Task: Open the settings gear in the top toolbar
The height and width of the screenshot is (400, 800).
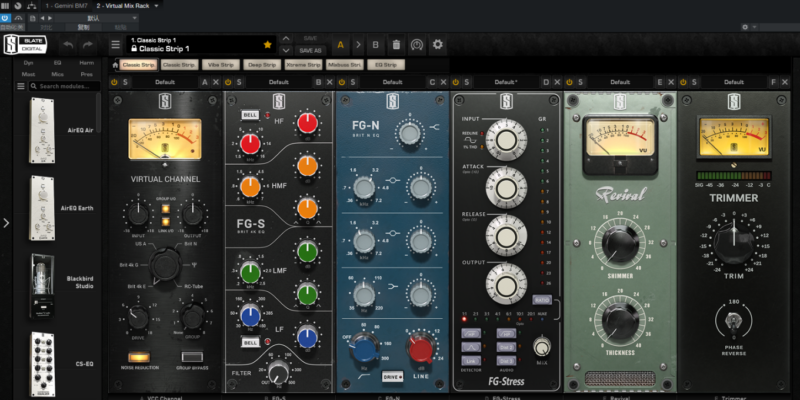Action: (437, 45)
